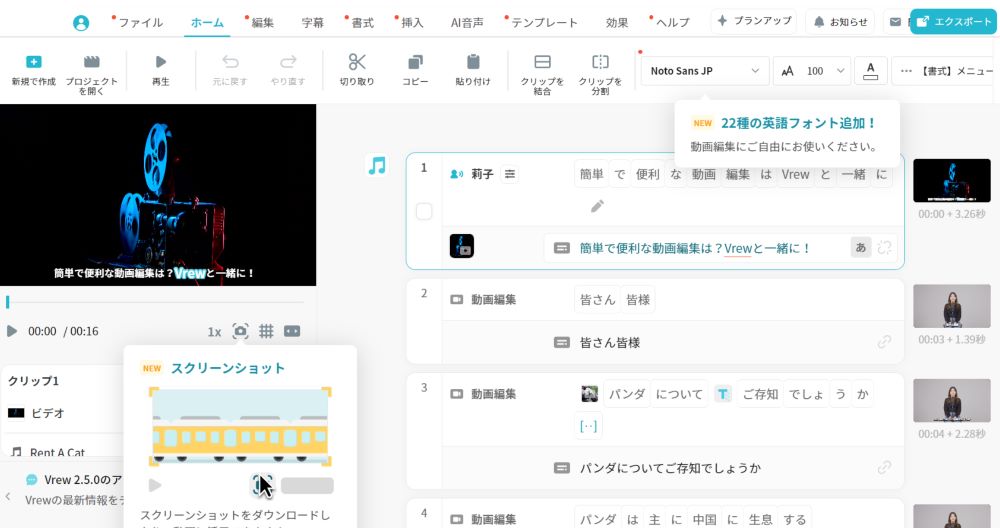Click the screenshot camera icon under the preview
The height and width of the screenshot is (528, 1000).
[x=240, y=331]
